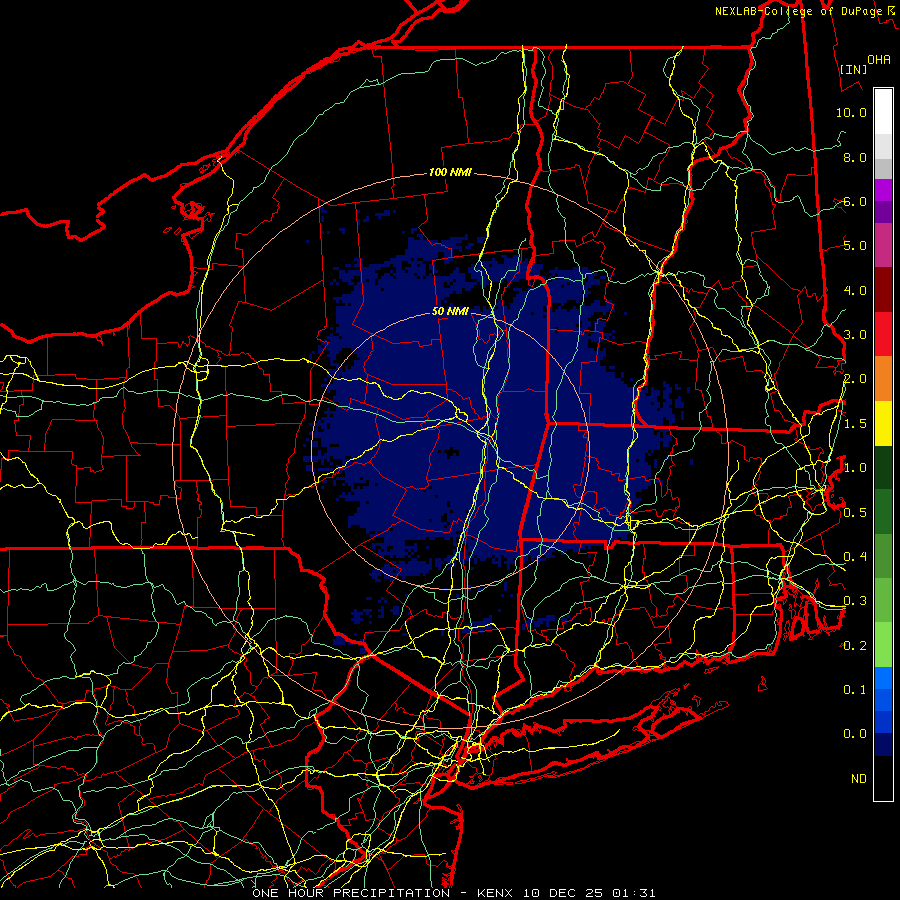Click the 0.0 legend value
Viewport: 900px width, 900px height.
tap(855, 734)
